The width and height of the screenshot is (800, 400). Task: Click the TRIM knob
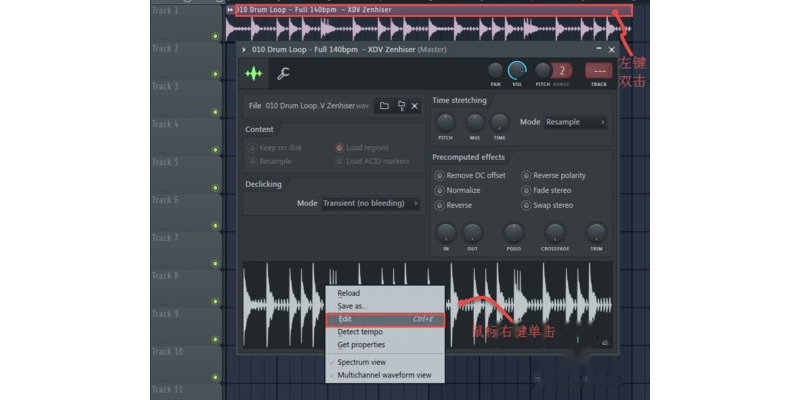596,233
